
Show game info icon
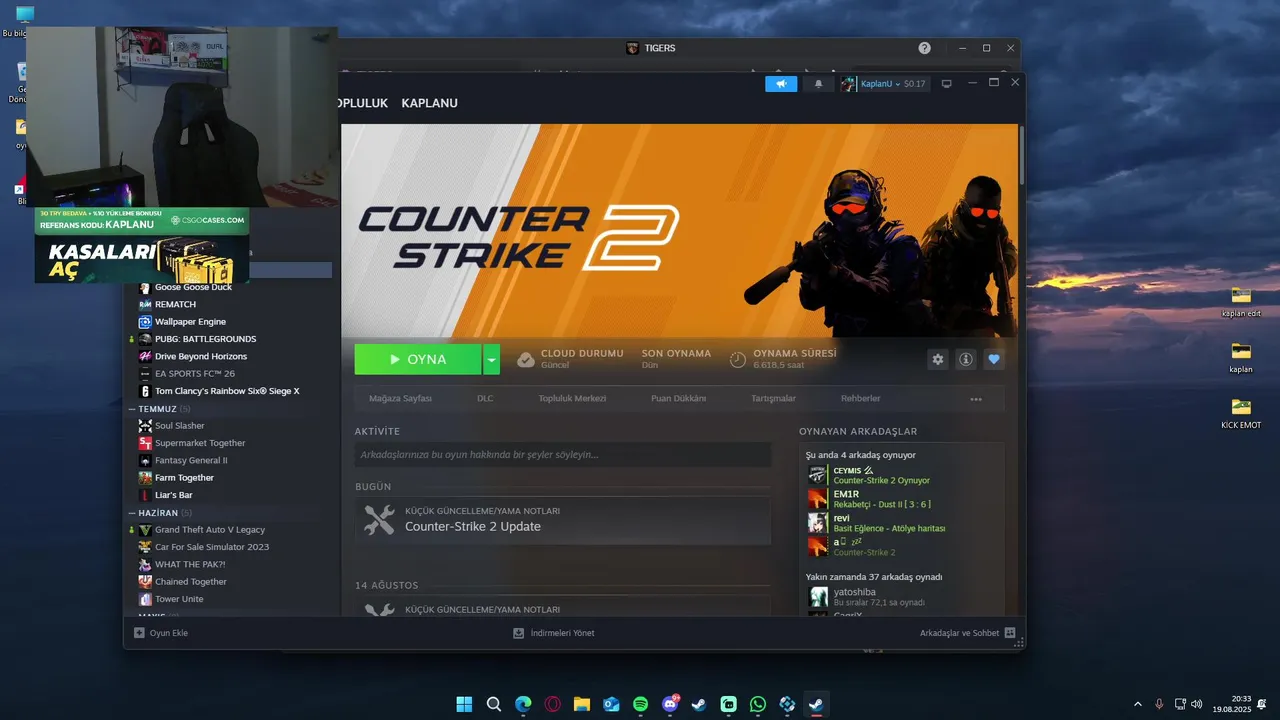click(965, 359)
